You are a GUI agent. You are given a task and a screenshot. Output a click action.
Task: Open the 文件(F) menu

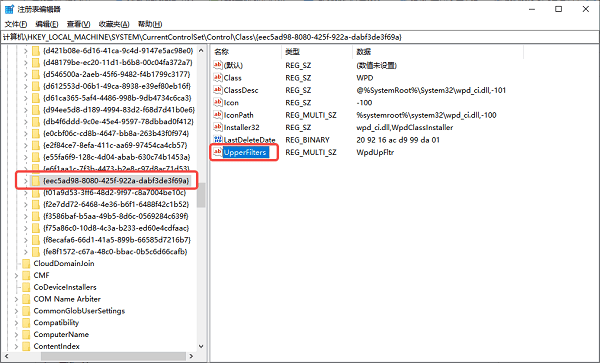point(16,24)
